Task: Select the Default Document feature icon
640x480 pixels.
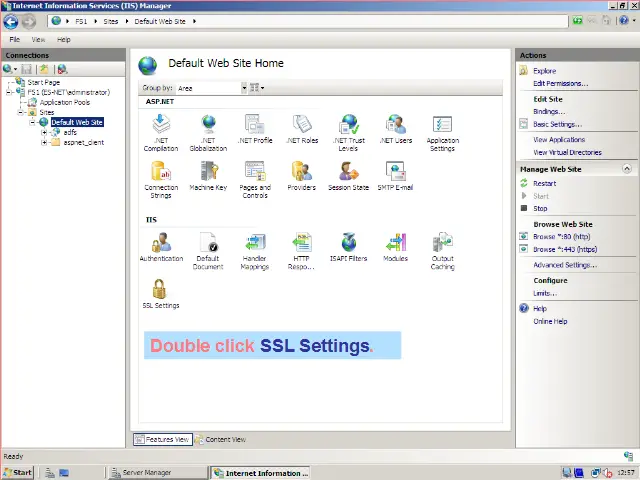Action: 208,242
